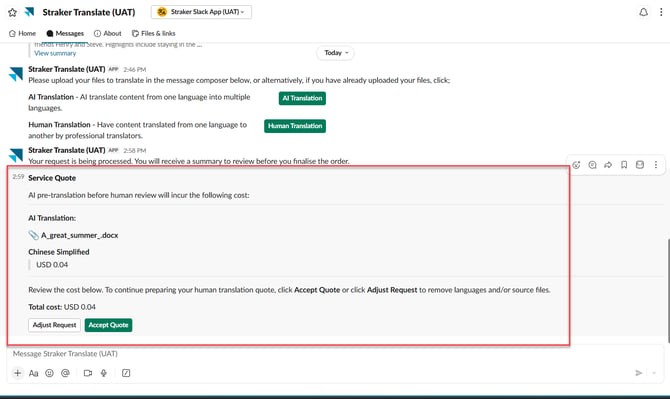Click the Total cost: USD 0.04 text
Screen dimensions: 670x399
(62, 307)
